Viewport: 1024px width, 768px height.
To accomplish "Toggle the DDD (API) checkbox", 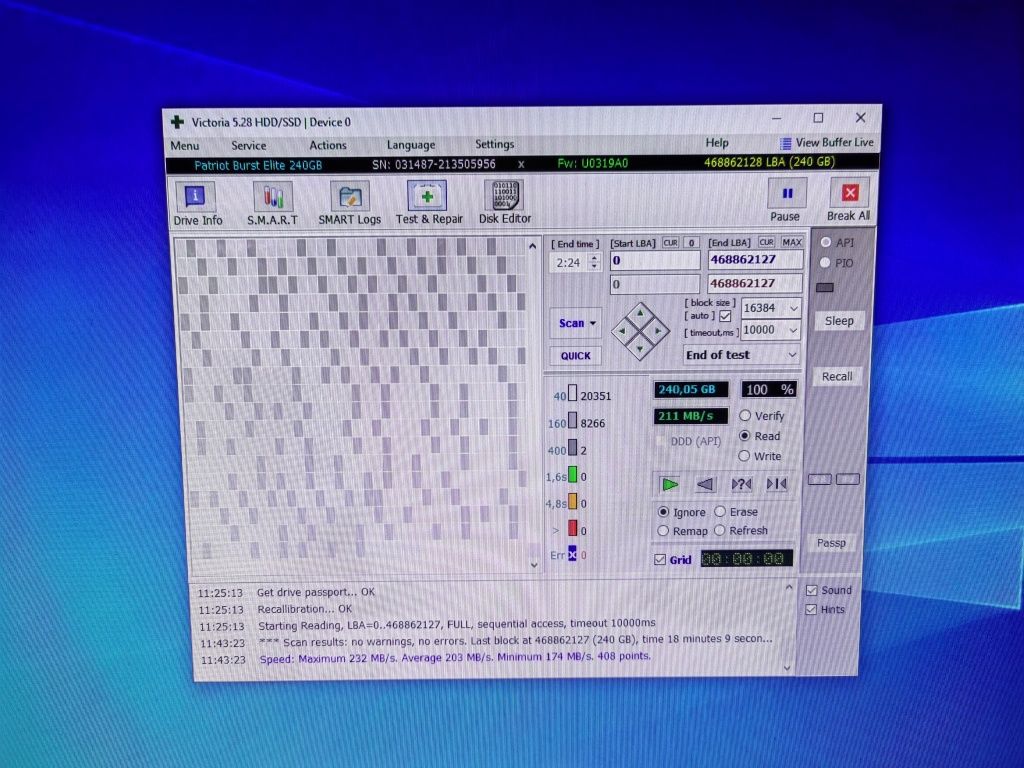I will point(662,442).
